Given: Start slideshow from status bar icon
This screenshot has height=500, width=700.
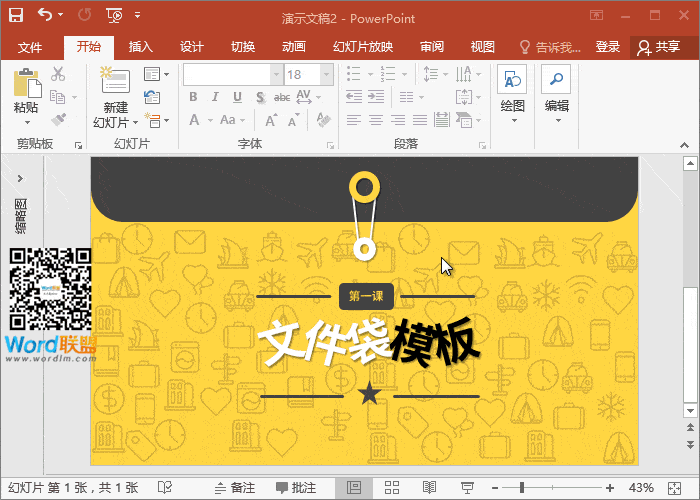Looking at the screenshot, I should 466,488.
